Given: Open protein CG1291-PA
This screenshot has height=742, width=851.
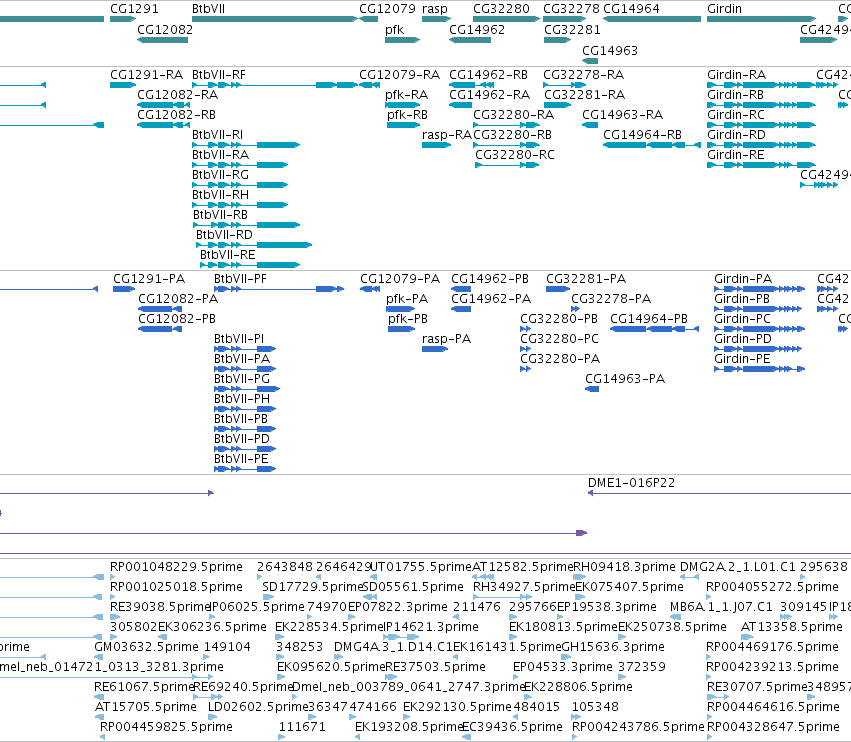Looking at the screenshot, I should tap(149, 278).
